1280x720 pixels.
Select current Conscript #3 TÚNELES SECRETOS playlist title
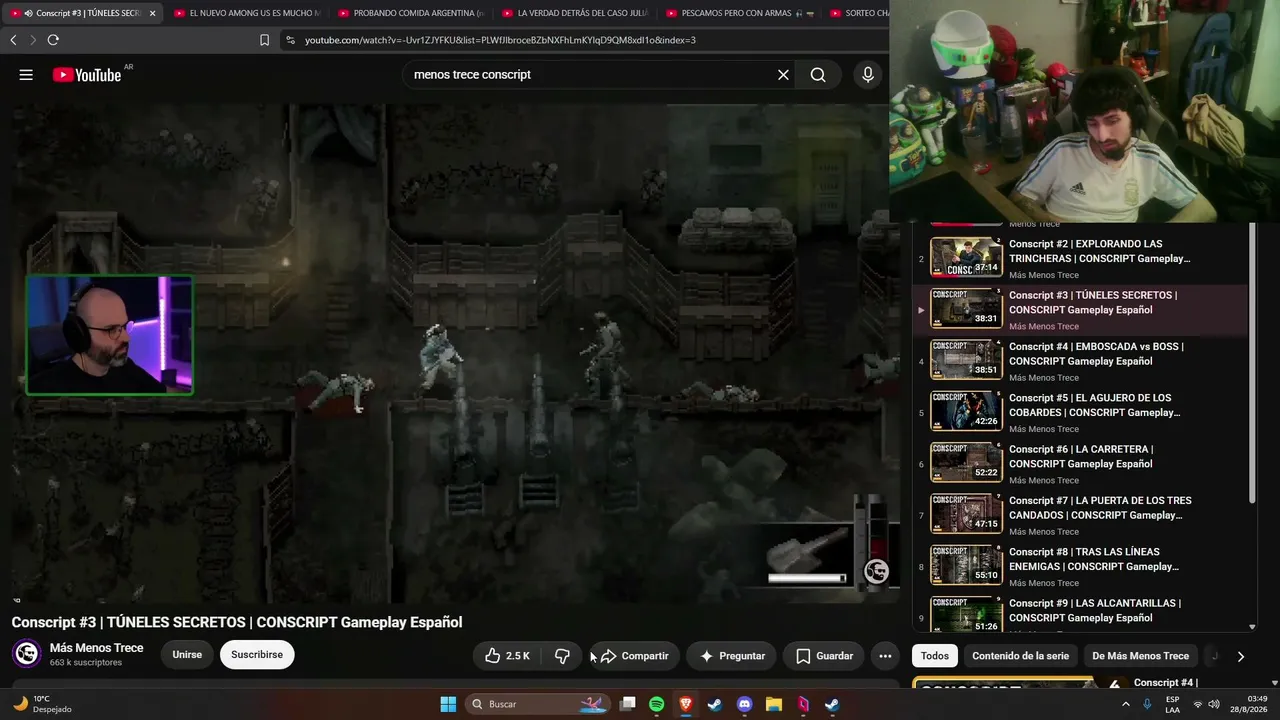1093,302
